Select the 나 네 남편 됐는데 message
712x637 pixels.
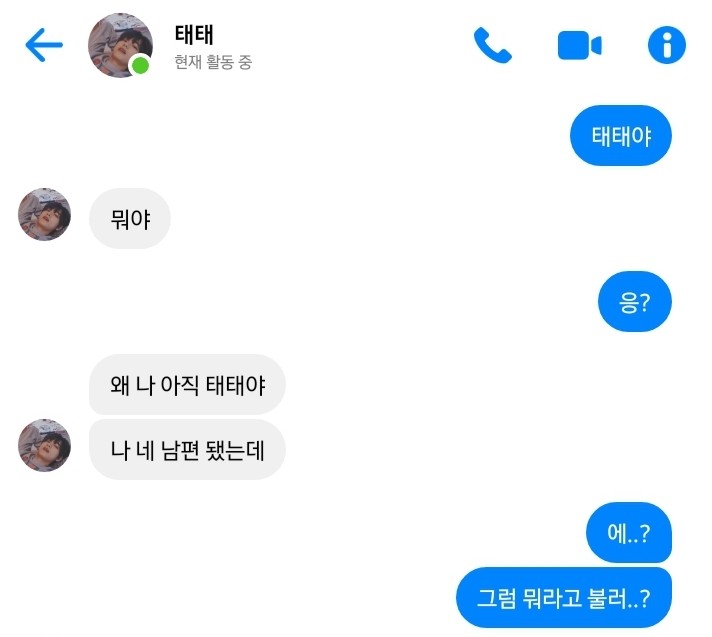pos(187,449)
